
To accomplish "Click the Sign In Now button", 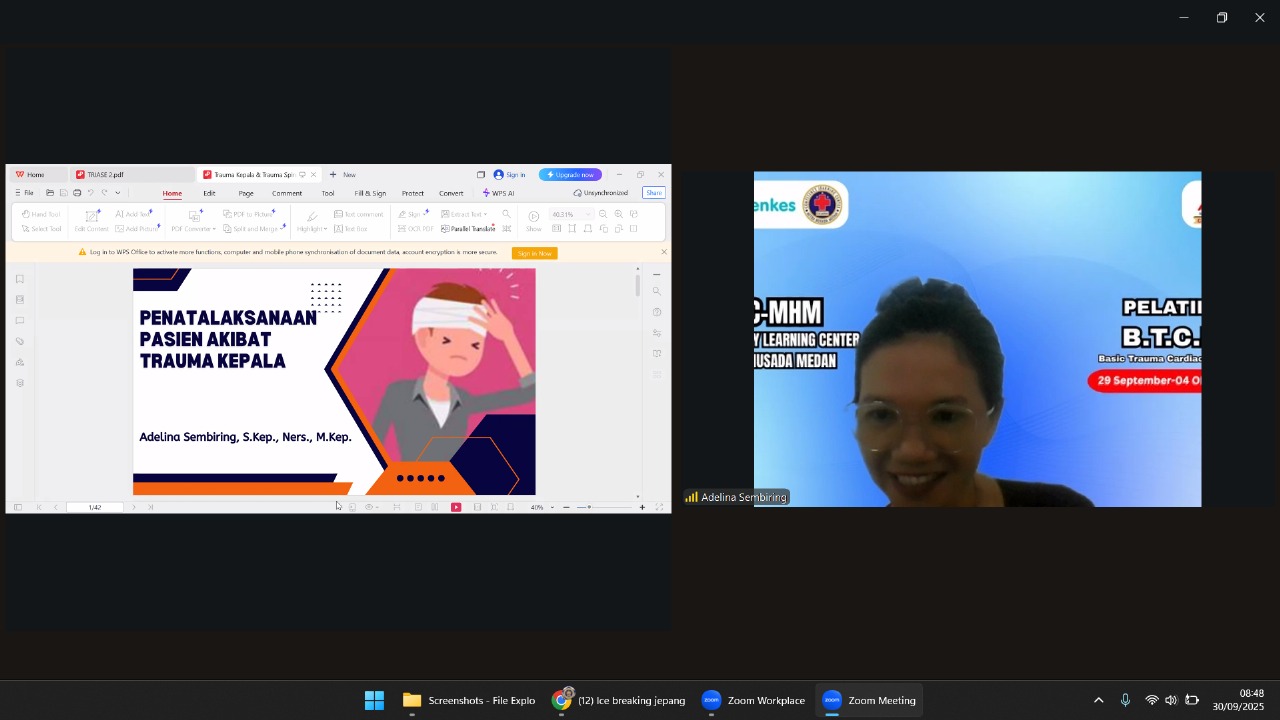I will coord(534,253).
